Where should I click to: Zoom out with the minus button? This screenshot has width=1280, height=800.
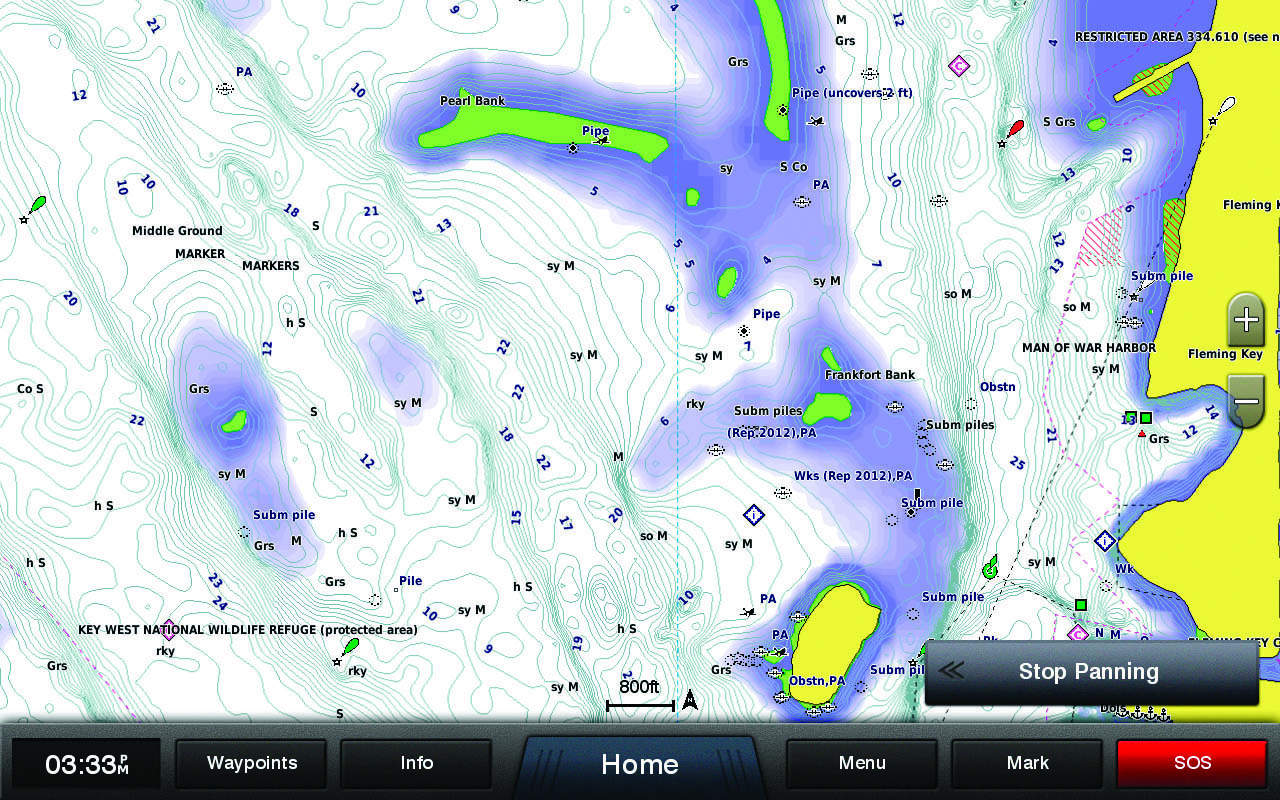pos(1246,401)
